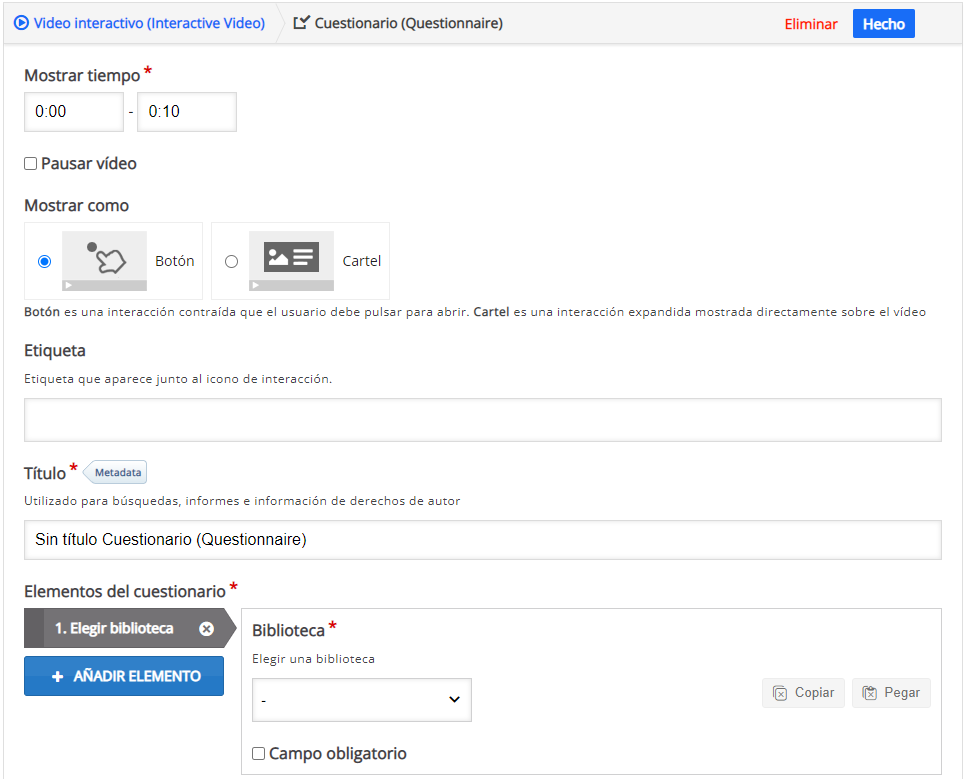This screenshot has height=779, width=966.
Task: Check the Campo obligatorio checkbox
Action: [x=259, y=754]
